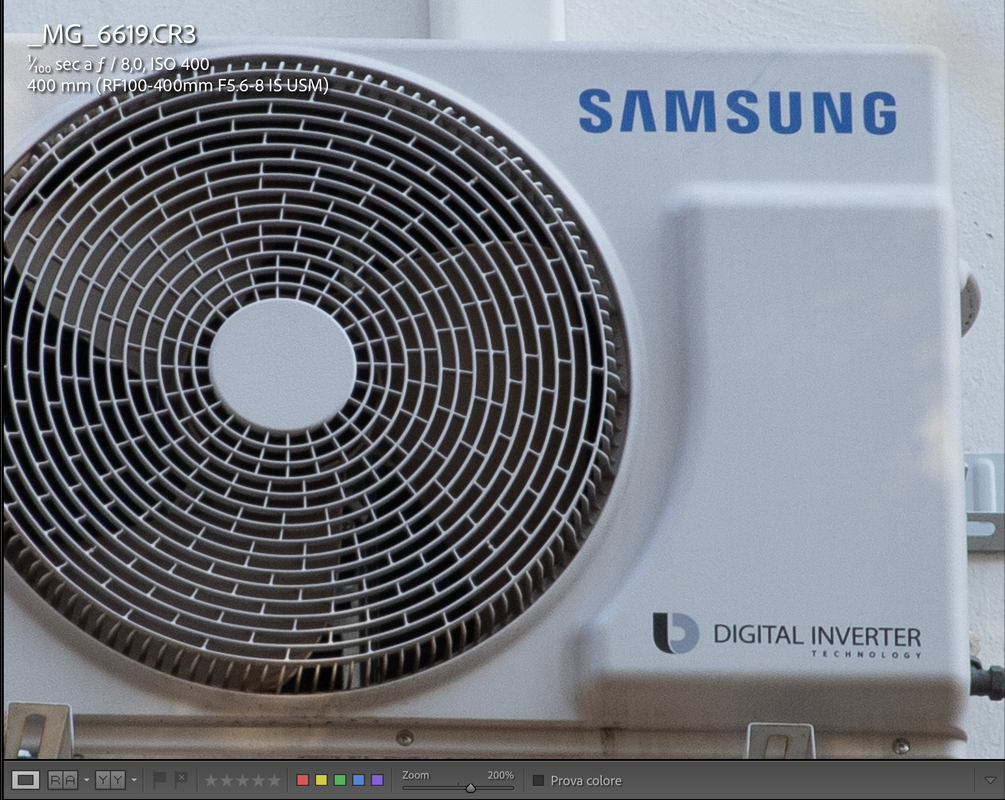1005x800 pixels.
Task: Flag photo as Rejected
Action: pos(181,779)
